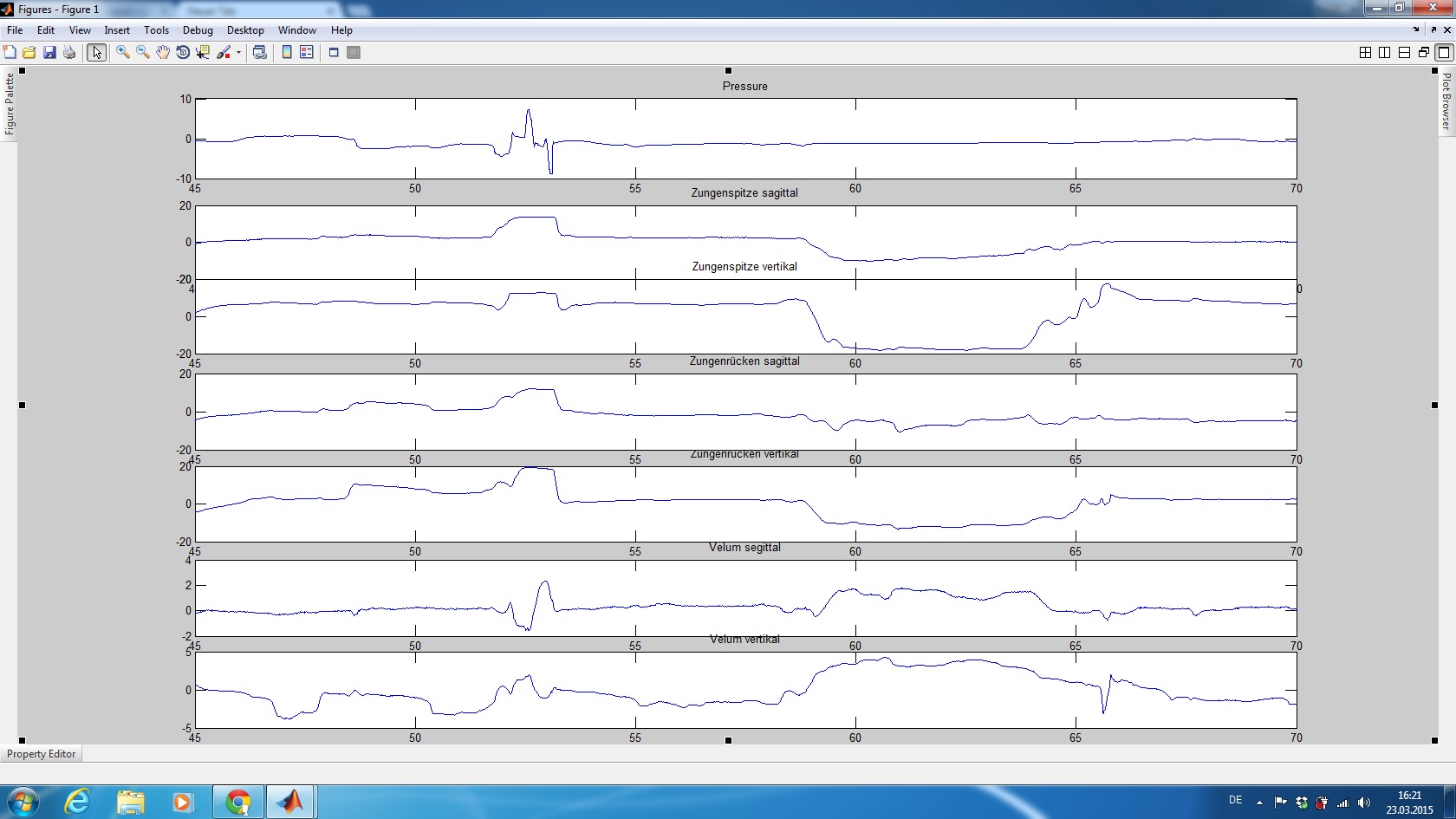This screenshot has height=819, width=1456.
Task: Click inside the Pressure plot axes
Action: click(745, 139)
